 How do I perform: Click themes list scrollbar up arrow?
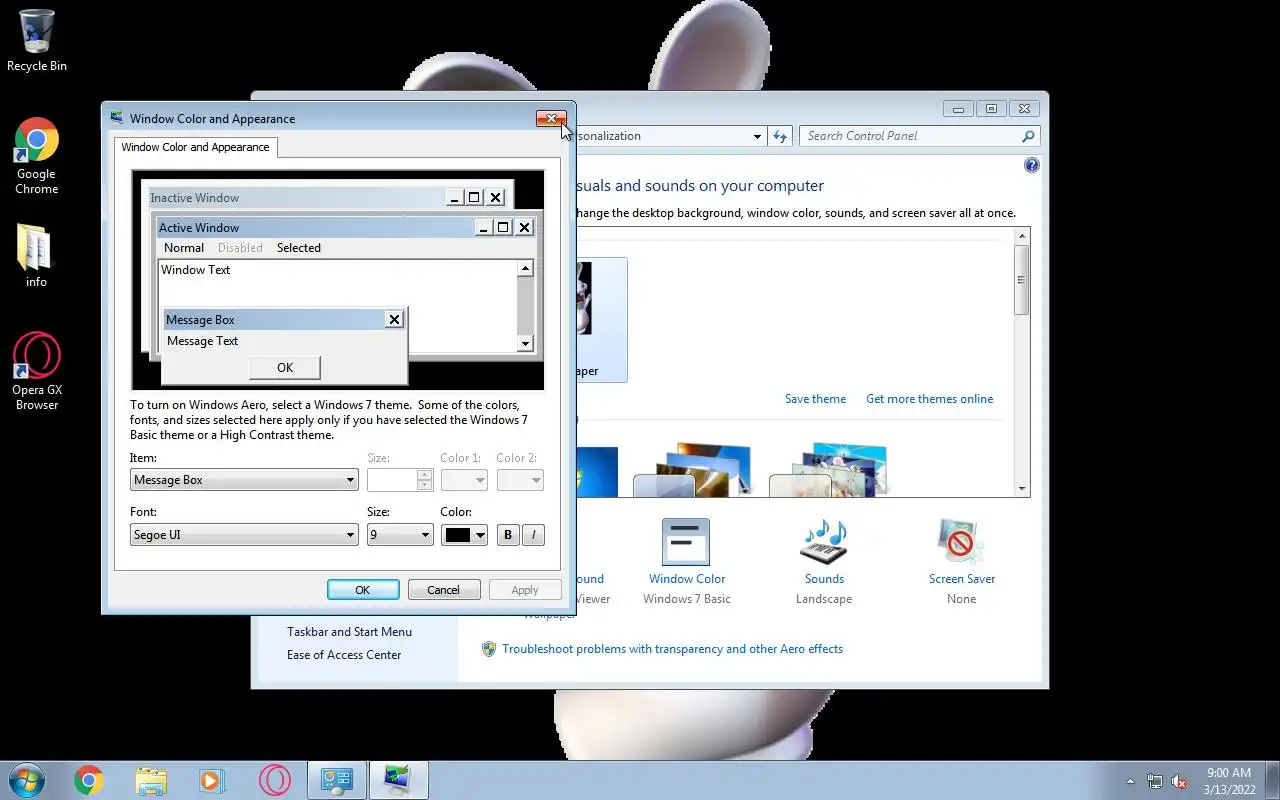1022,237
